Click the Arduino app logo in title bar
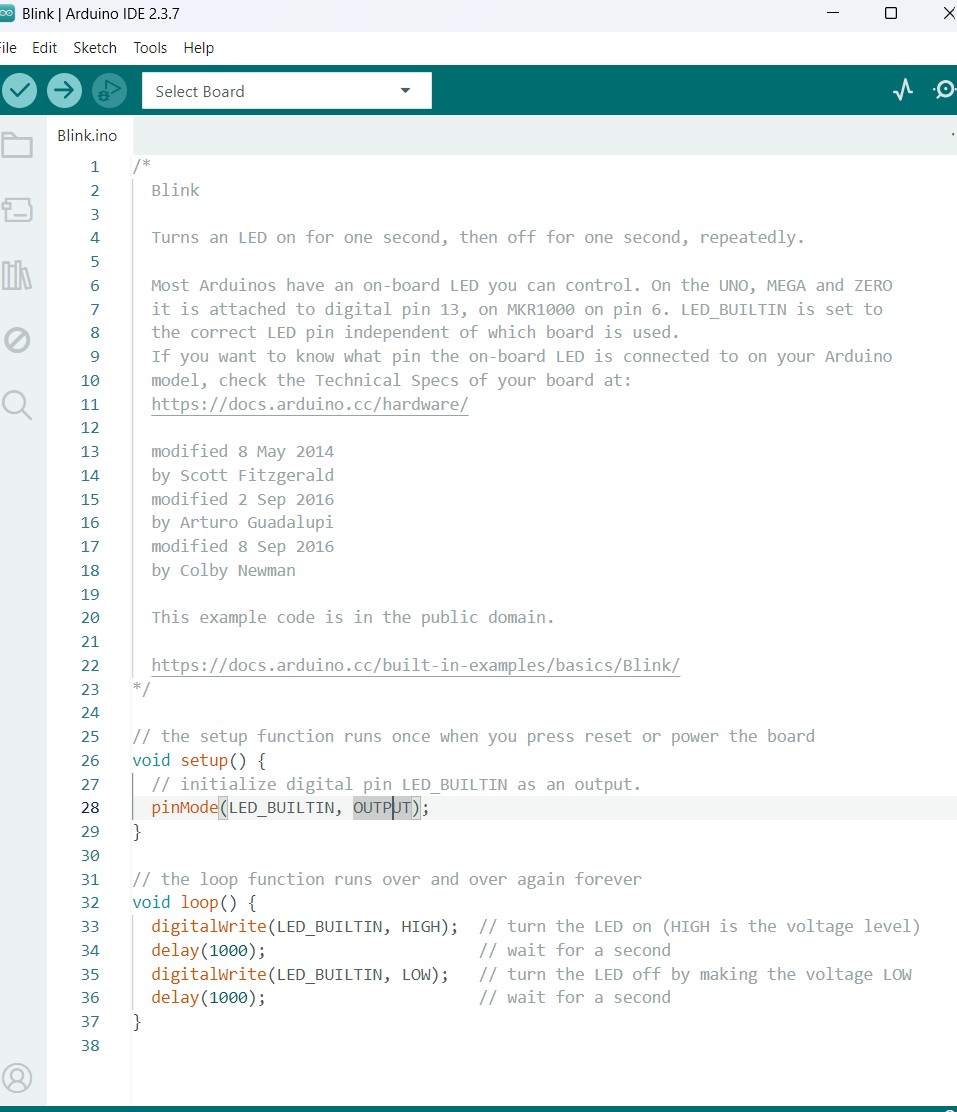 [6, 13]
